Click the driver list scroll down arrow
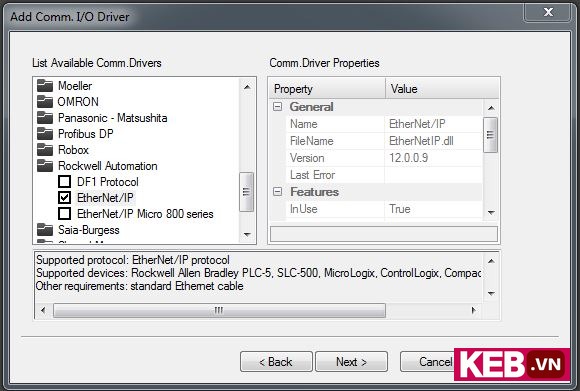 pyautogui.click(x=247, y=235)
